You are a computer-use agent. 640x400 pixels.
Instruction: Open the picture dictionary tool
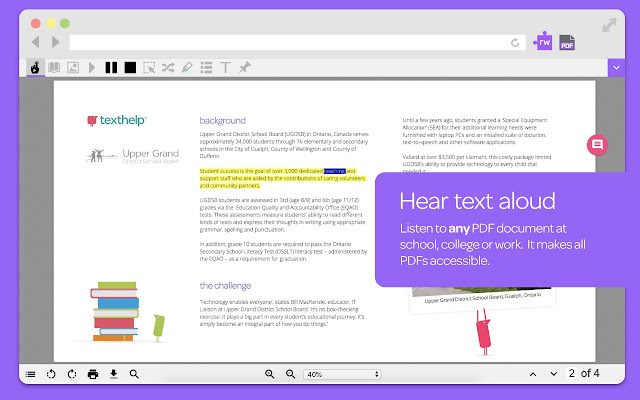[x=73, y=67]
